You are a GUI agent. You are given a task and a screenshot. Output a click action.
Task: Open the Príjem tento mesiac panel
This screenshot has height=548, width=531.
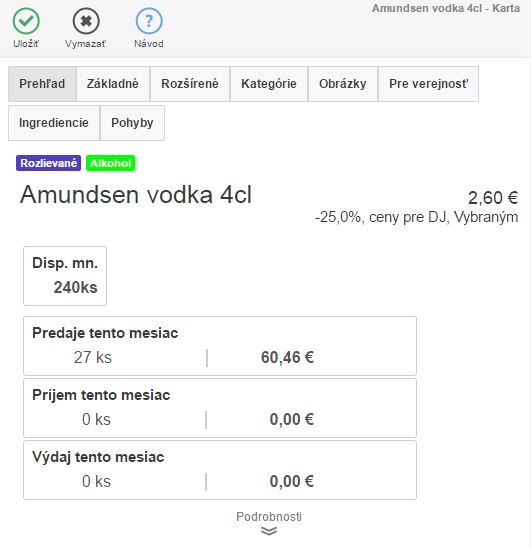[220, 408]
